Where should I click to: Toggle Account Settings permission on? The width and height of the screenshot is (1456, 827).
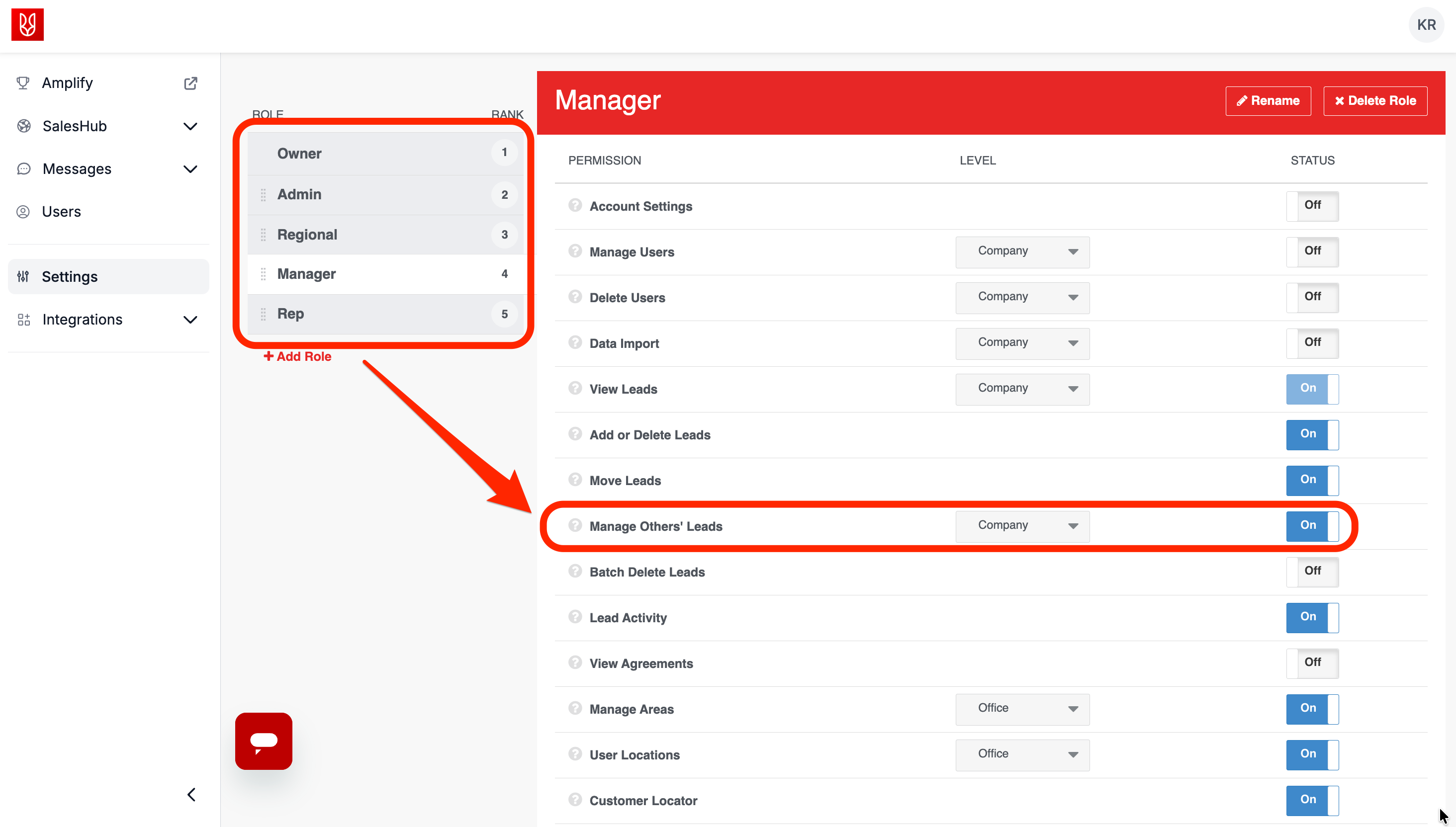[1312, 206]
